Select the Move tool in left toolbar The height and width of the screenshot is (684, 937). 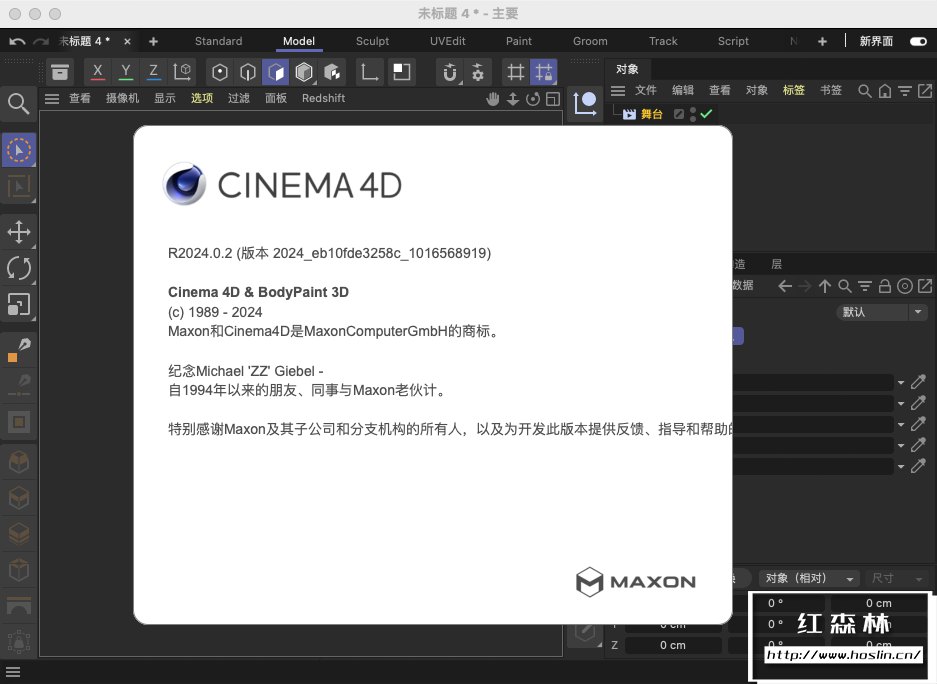point(19,233)
